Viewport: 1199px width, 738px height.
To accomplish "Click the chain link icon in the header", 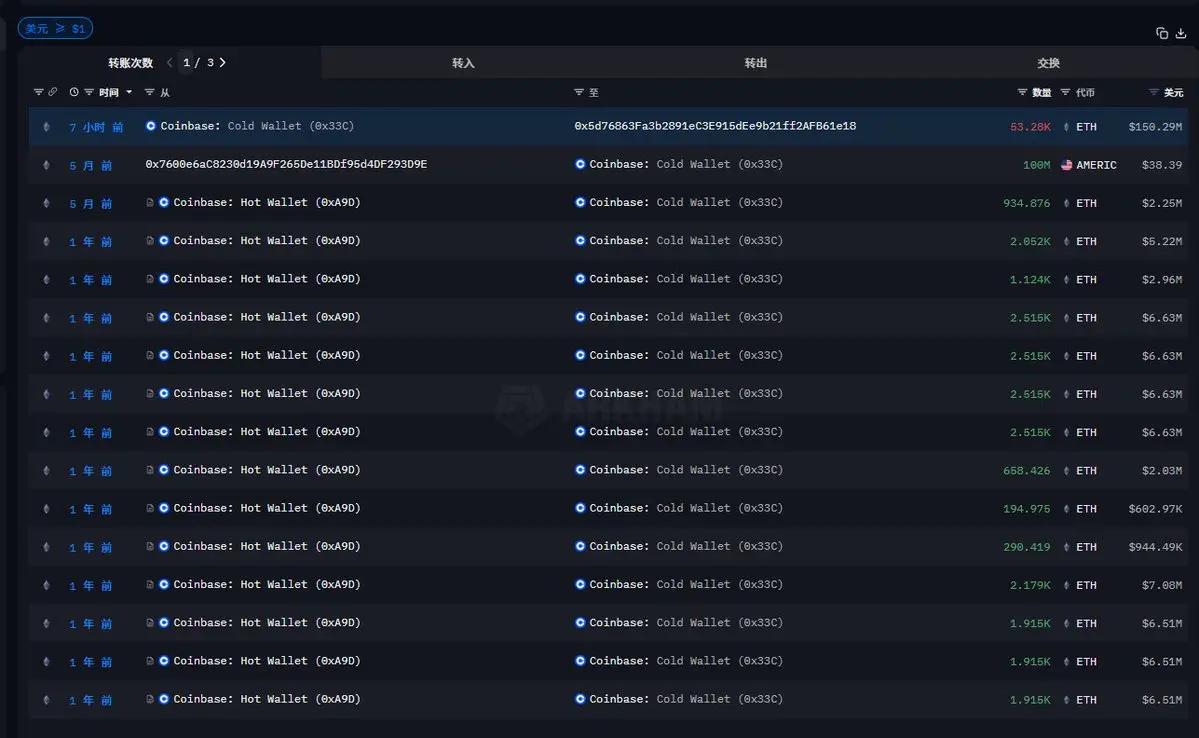I will tap(53, 92).
